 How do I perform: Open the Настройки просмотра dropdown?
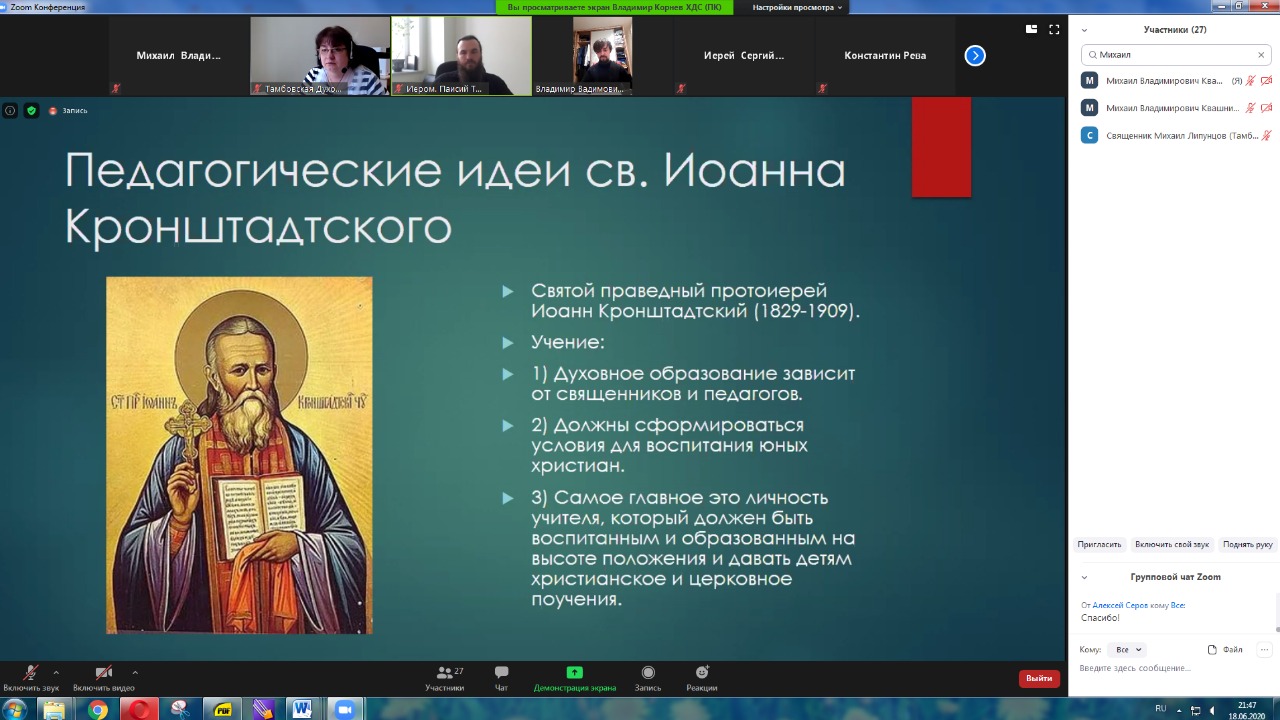(797, 7)
